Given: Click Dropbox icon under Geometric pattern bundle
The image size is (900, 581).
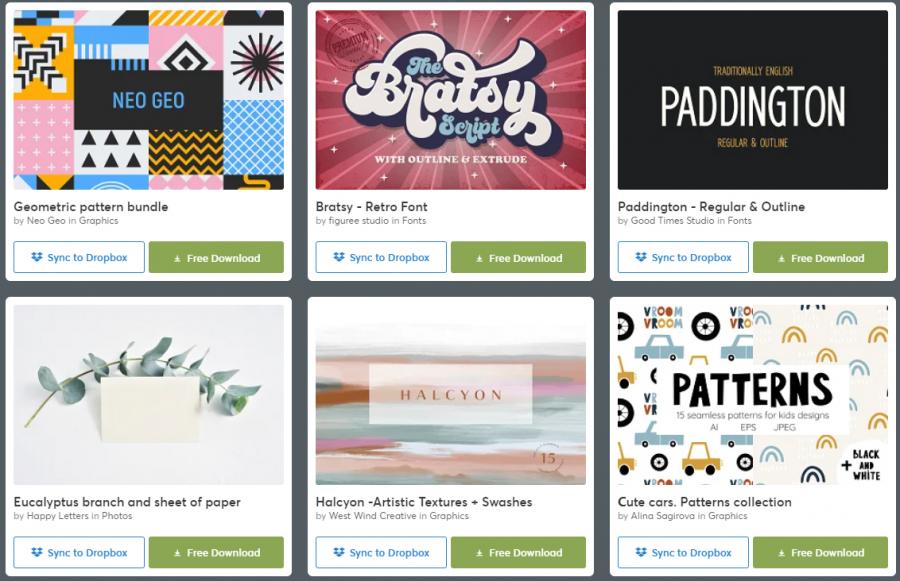Looking at the screenshot, I should coord(37,257).
